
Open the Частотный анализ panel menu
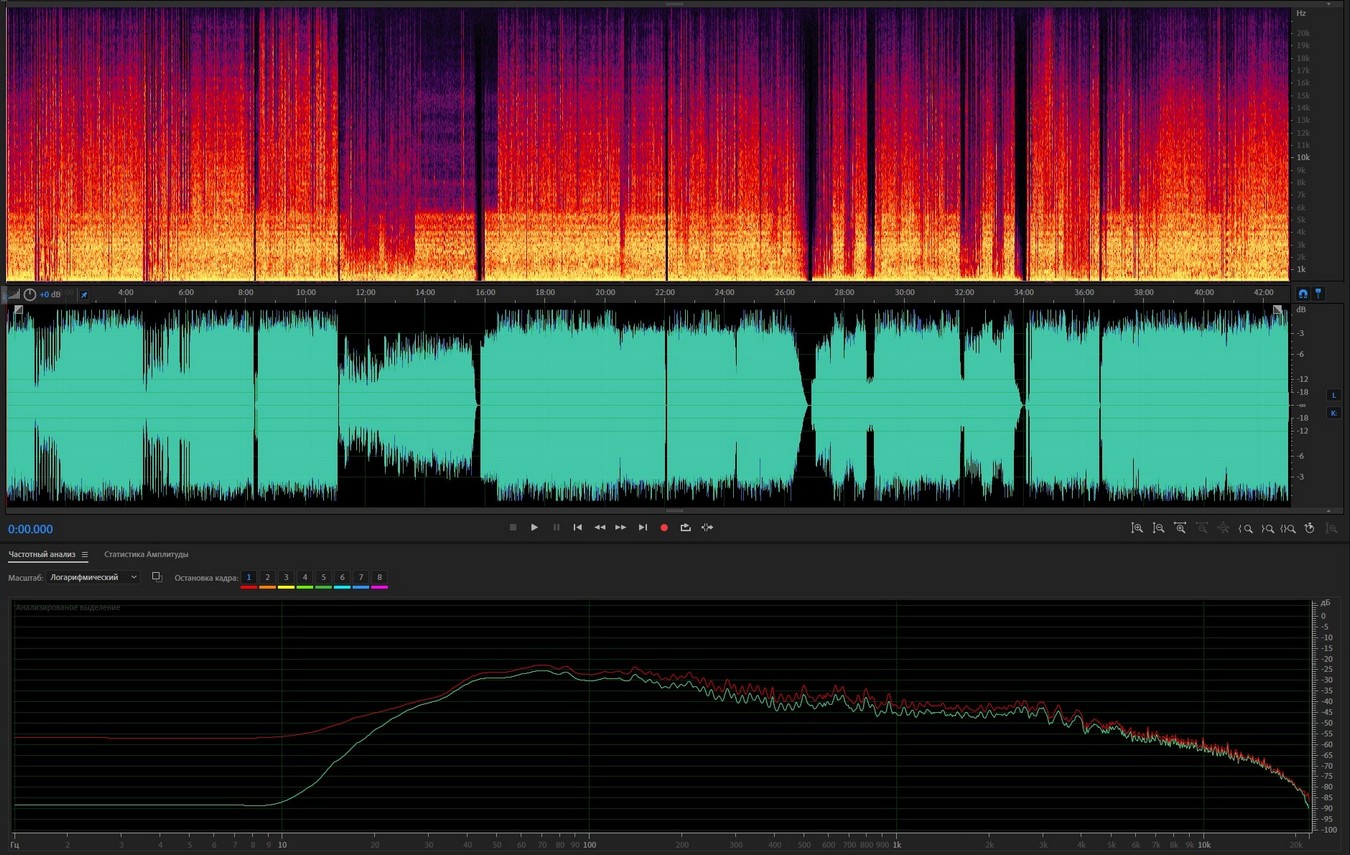[85, 554]
